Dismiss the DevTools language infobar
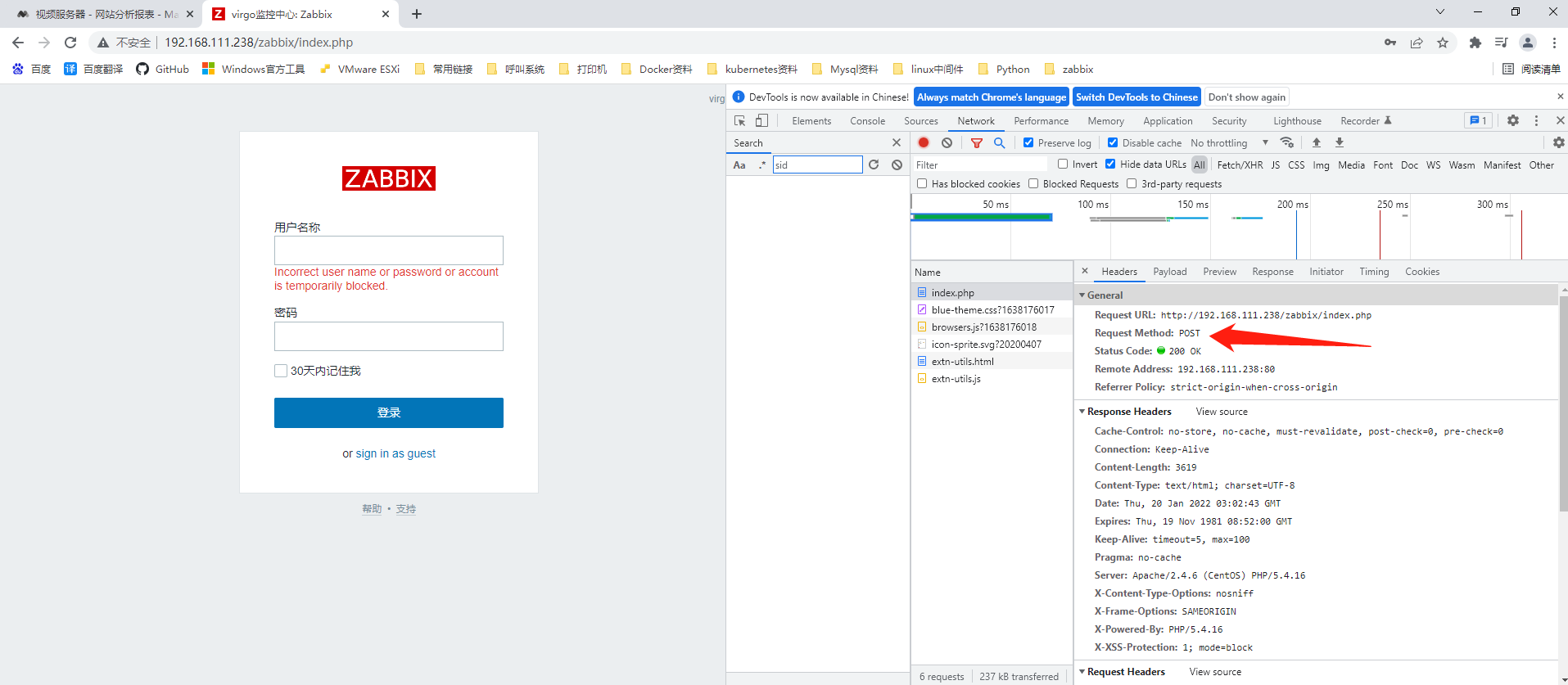Screen dimensions: 1568x685 (1560, 97)
